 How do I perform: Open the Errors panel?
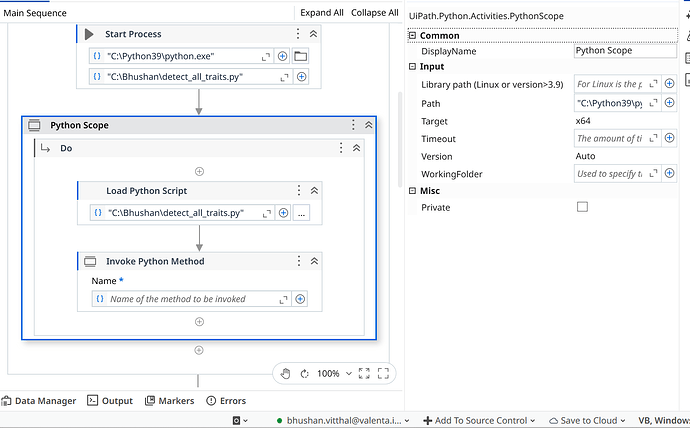pos(226,401)
